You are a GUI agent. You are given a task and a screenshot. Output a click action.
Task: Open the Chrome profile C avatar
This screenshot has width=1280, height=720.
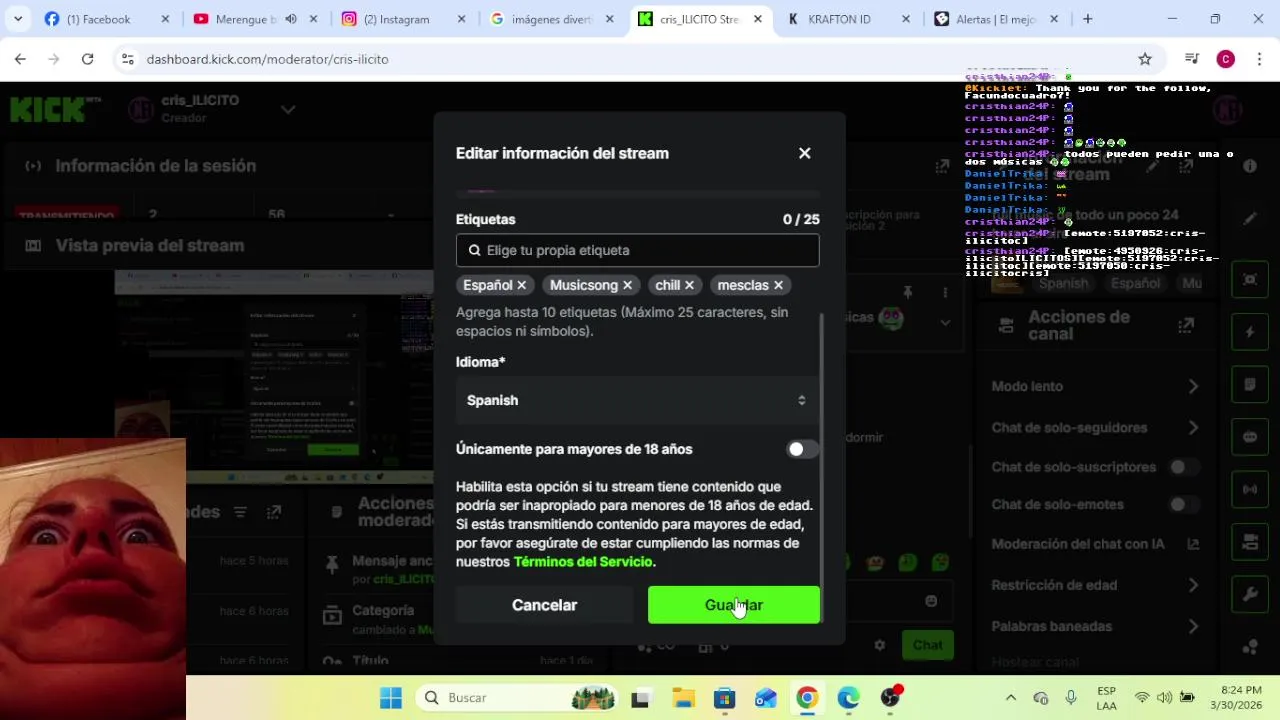coord(1226,59)
